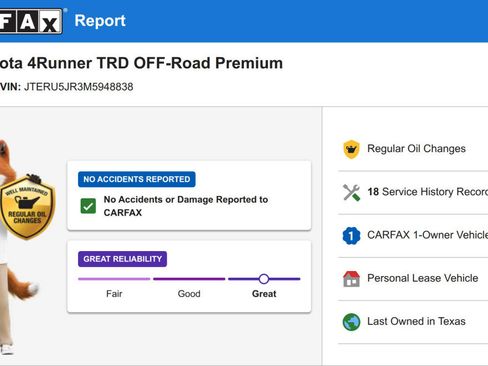Click the Good label under reliability bar
The width and height of the screenshot is (488, 366).
(x=189, y=294)
